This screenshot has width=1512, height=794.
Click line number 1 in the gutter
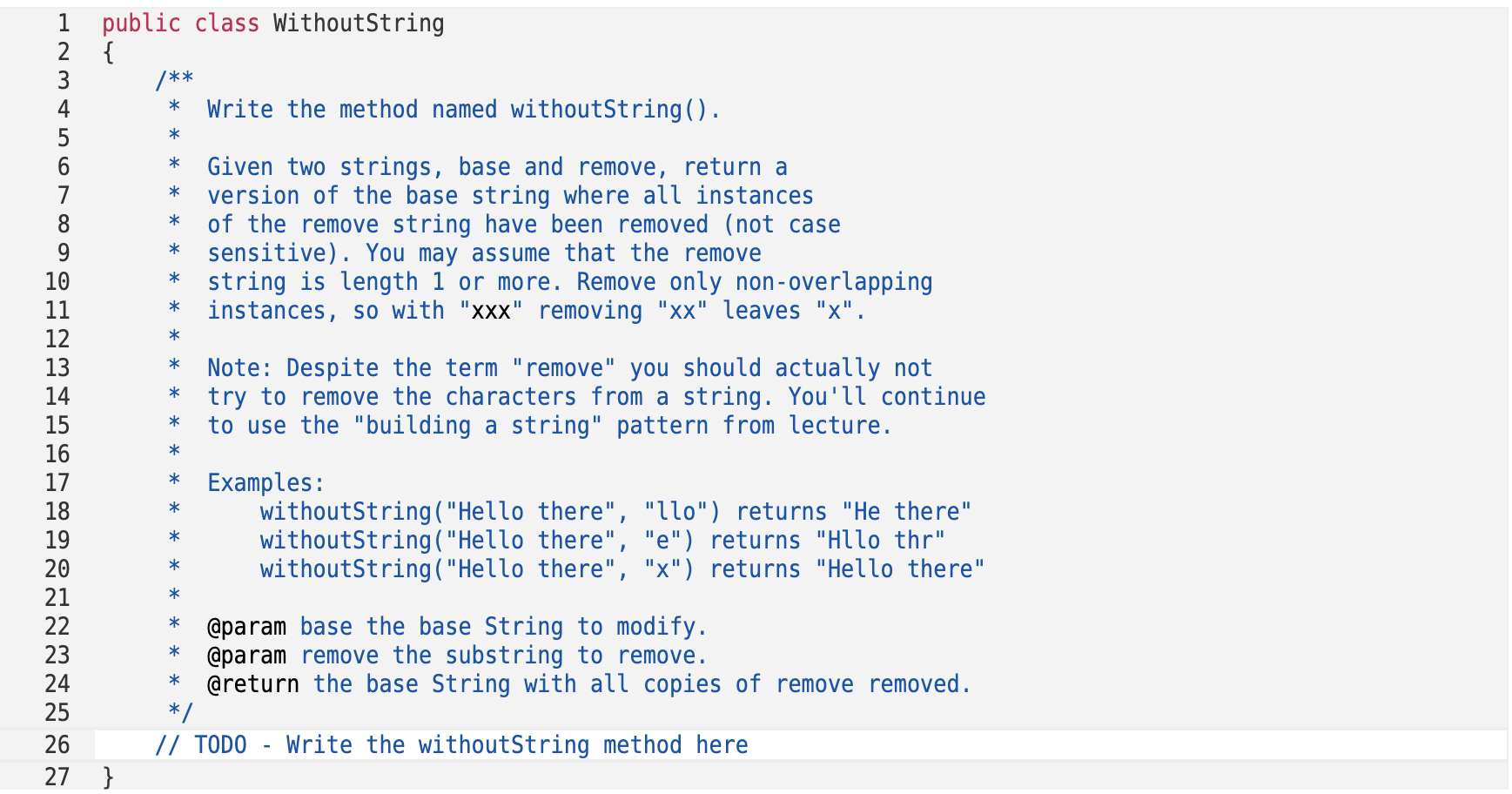coord(64,24)
